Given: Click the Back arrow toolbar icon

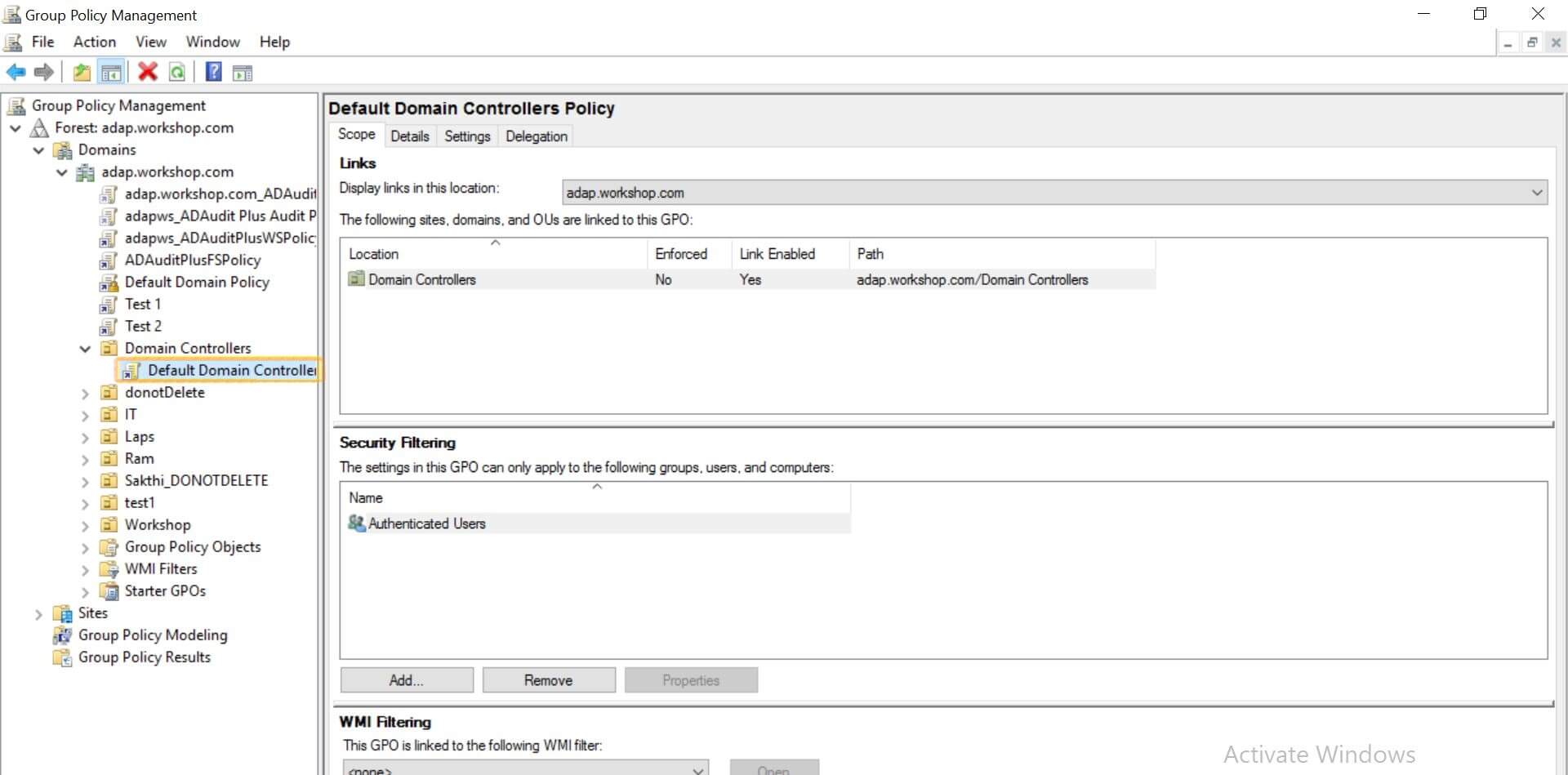Looking at the screenshot, I should (16, 73).
